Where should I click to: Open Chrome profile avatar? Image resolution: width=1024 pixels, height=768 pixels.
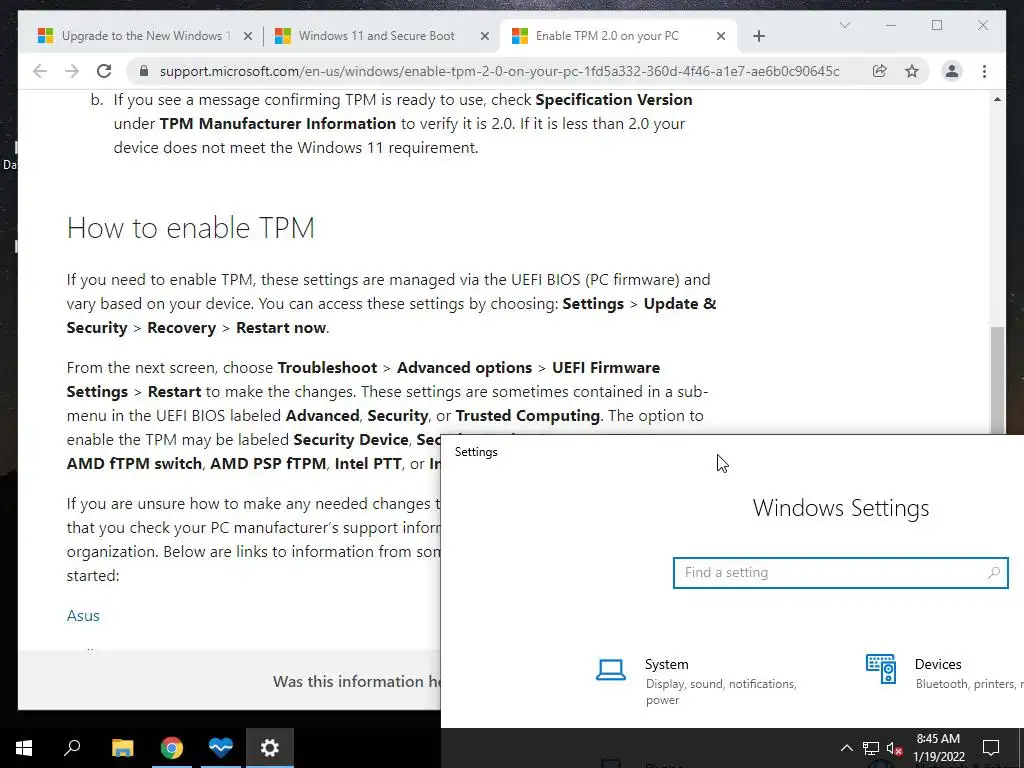[952, 71]
